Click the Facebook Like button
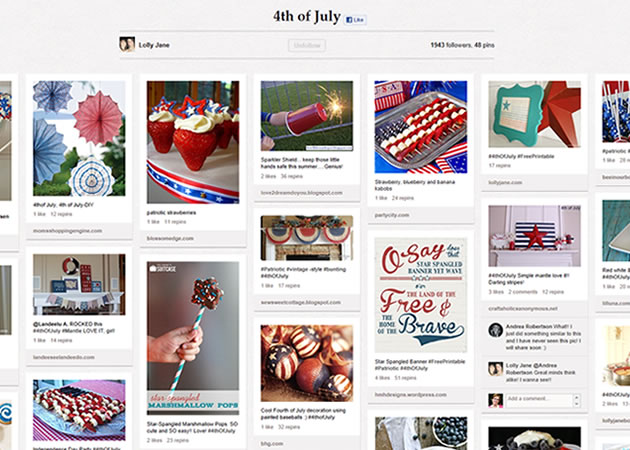 click(355, 20)
